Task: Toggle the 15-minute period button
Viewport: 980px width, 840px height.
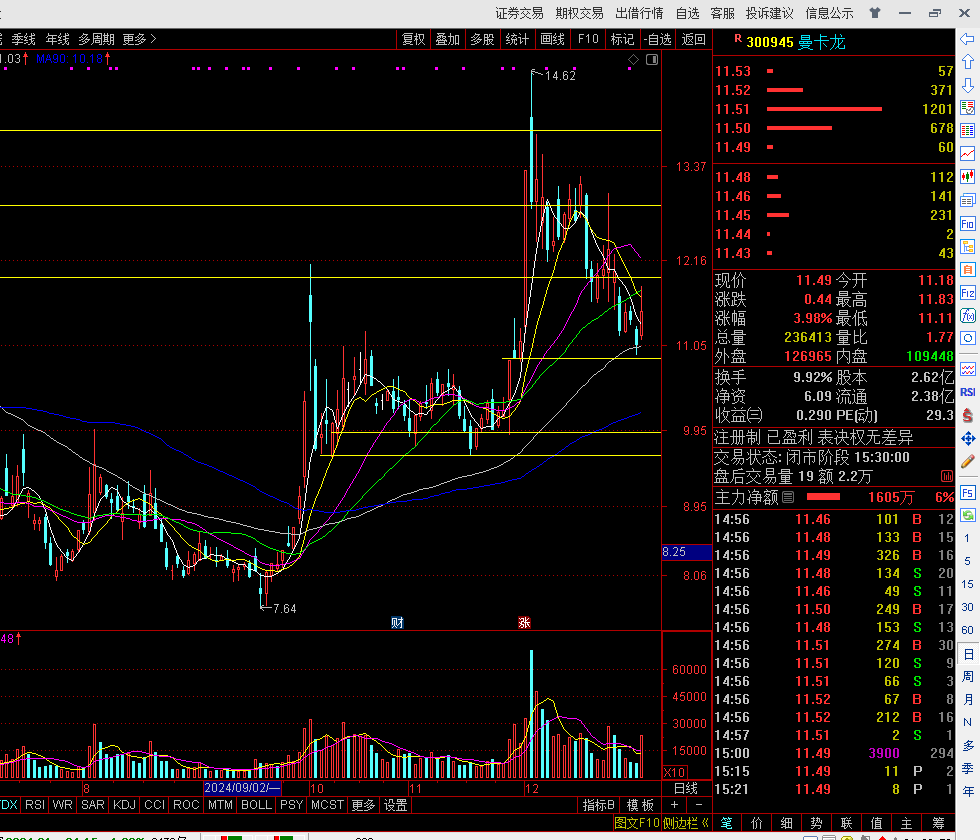Action: click(968, 584)
